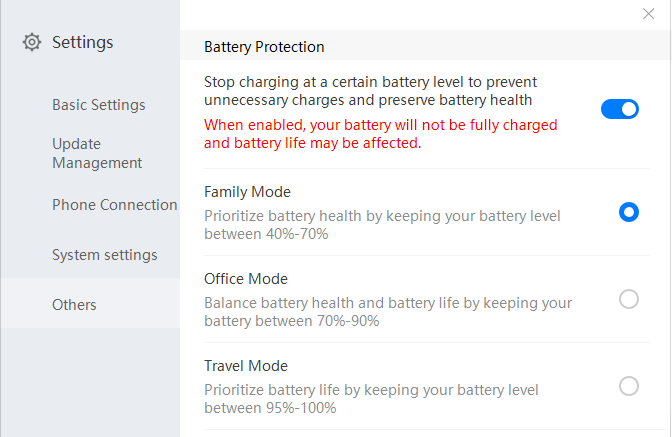Choose the Office Mode radio button
672x437 pixels.
pyautogui.click(x=629, y=299)
